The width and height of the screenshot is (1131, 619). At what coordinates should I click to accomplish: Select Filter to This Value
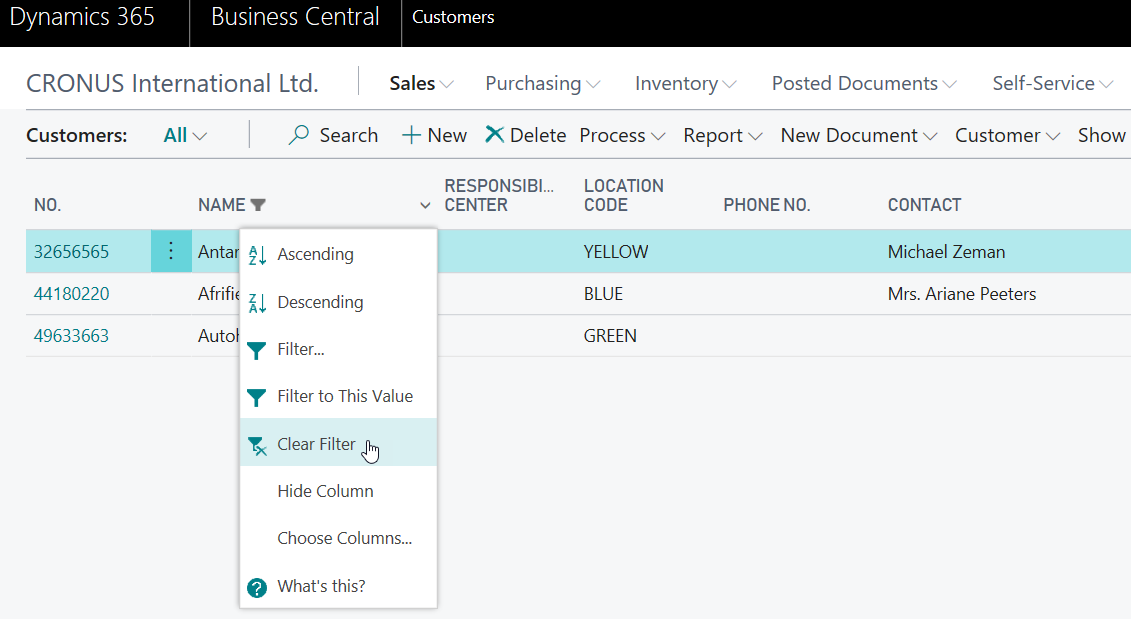click(x=338, y=396)
